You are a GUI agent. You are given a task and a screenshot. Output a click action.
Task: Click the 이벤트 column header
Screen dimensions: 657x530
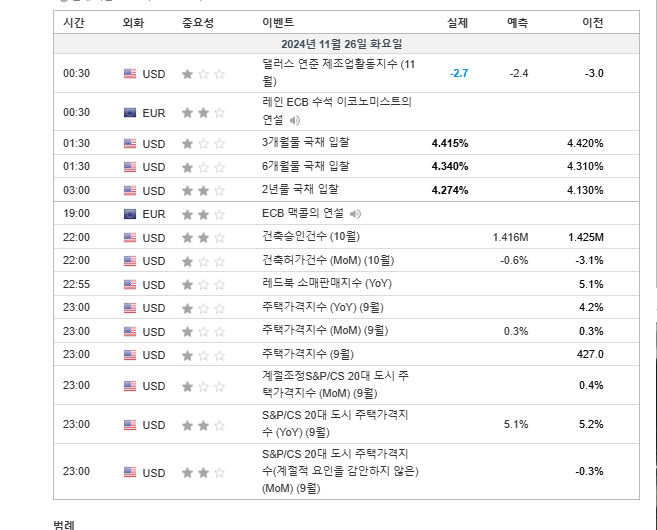(278, 22)
